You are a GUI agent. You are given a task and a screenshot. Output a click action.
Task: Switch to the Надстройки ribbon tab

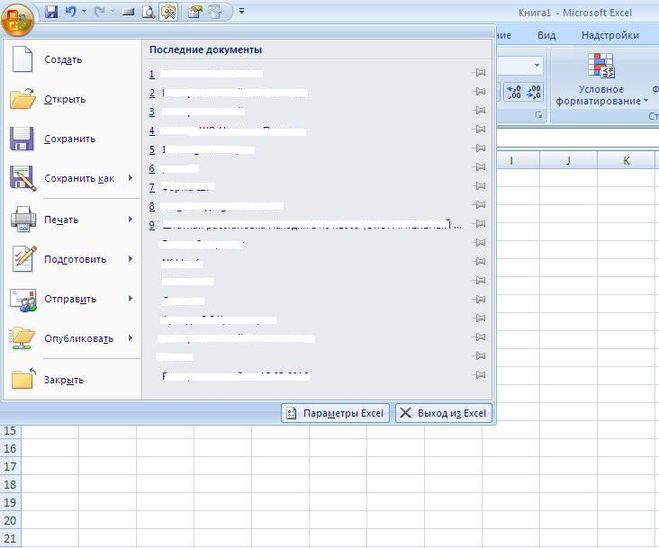coord(610,36)
